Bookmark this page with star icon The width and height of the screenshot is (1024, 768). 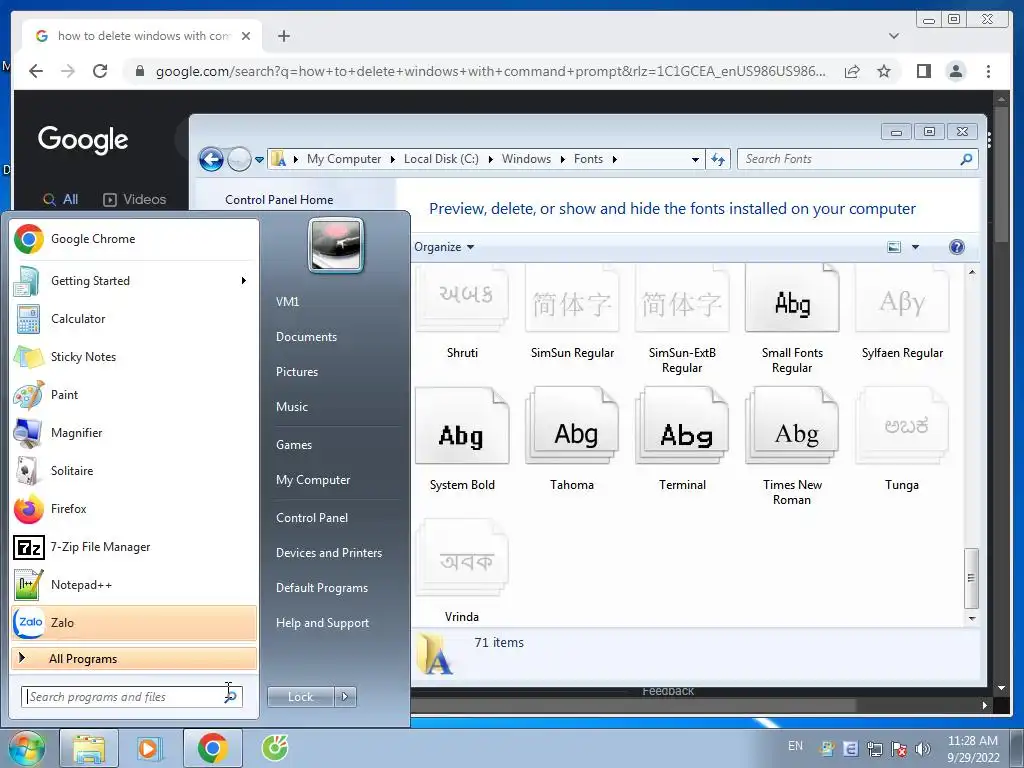point(884,71)
